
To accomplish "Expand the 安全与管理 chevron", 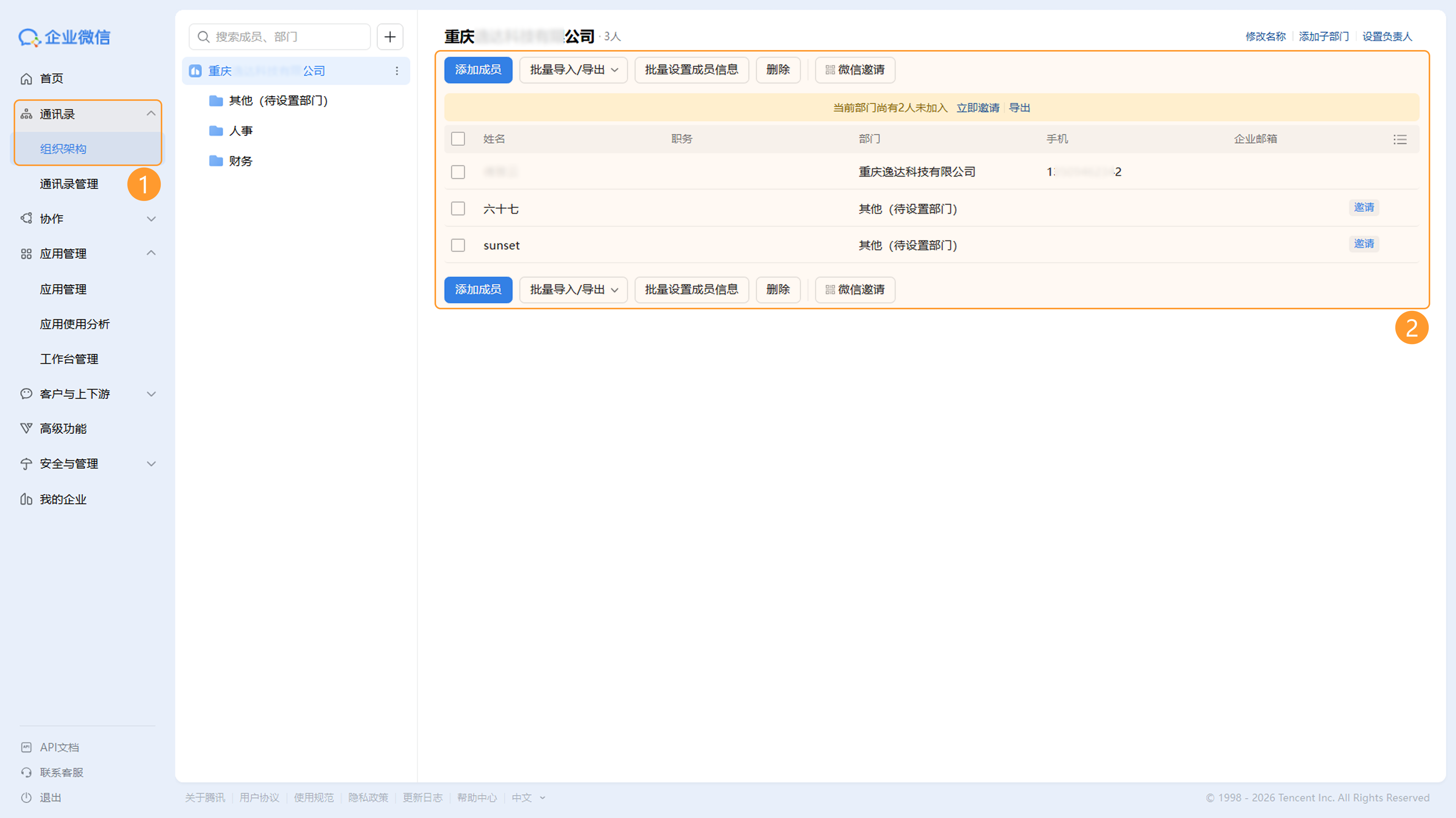I will tap(151, 464).
